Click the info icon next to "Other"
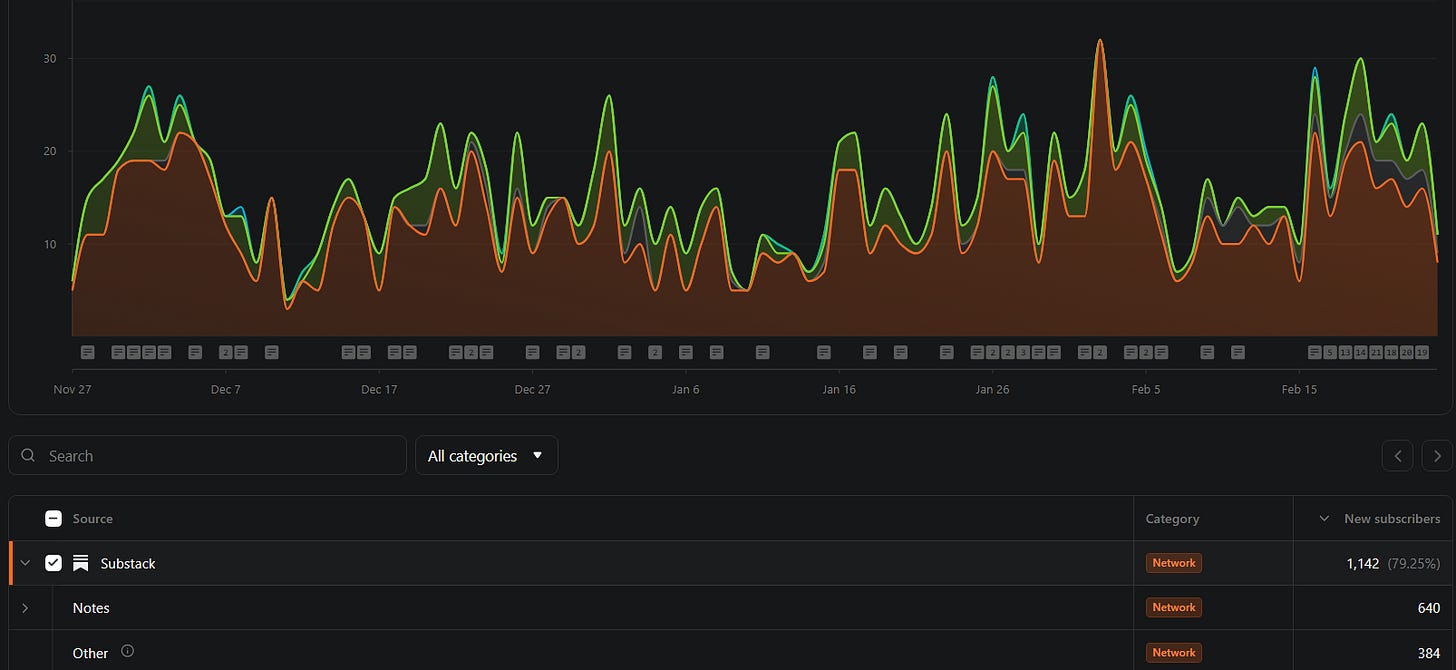Viewport: 1456px width, 670px height. (128, 650)
